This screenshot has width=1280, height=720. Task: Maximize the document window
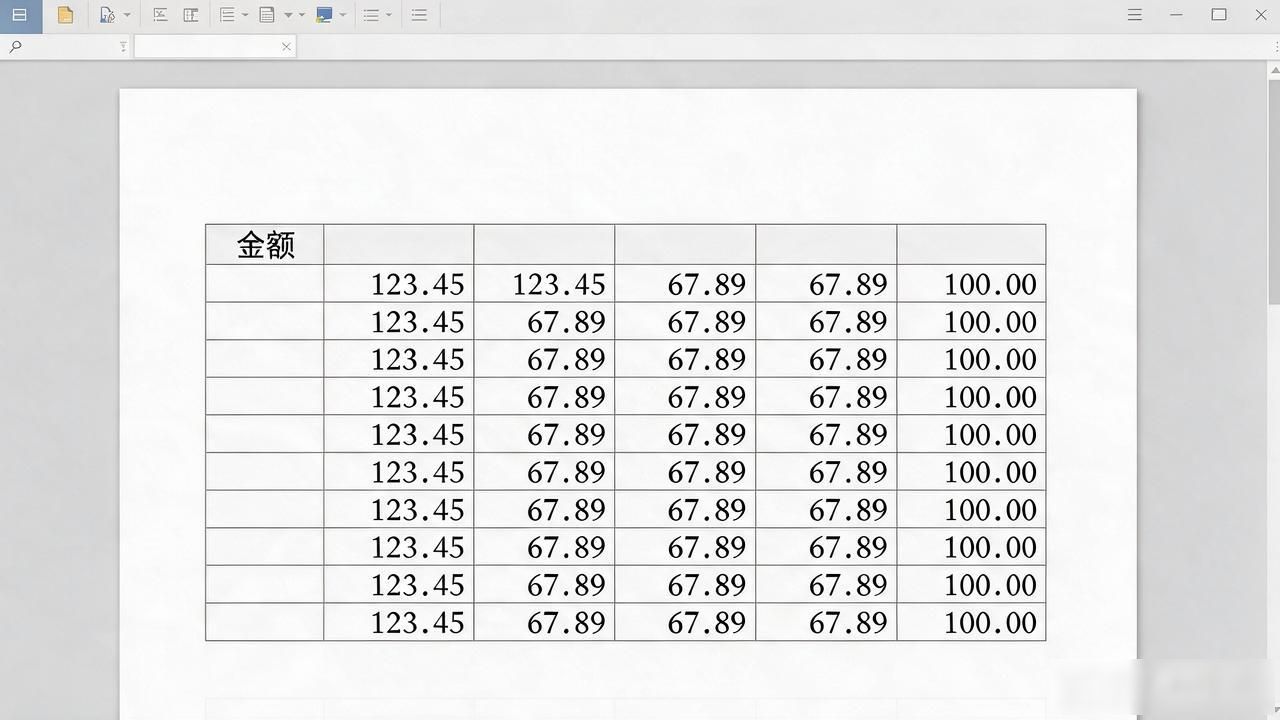[x=1219, y=15]
